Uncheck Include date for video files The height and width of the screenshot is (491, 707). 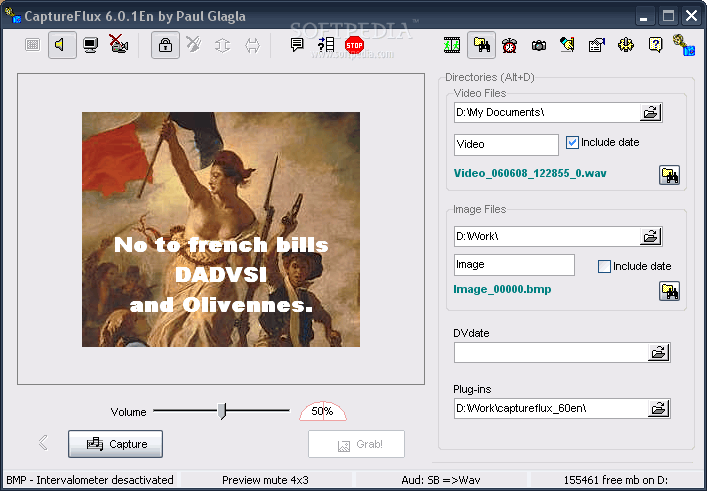click(x=572, y=142)
